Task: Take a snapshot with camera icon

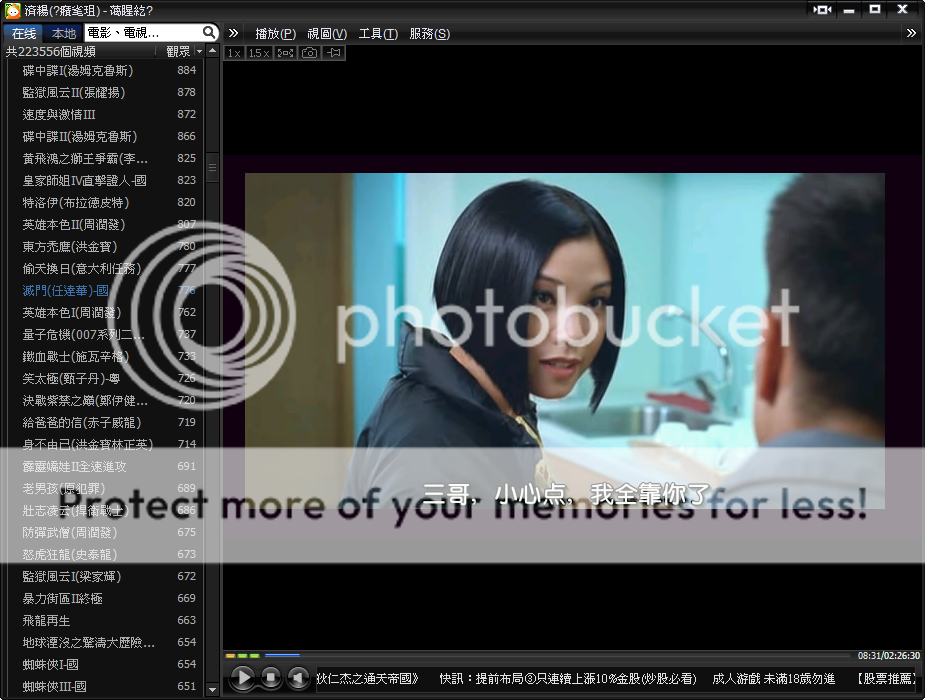Action: (310, 52)
